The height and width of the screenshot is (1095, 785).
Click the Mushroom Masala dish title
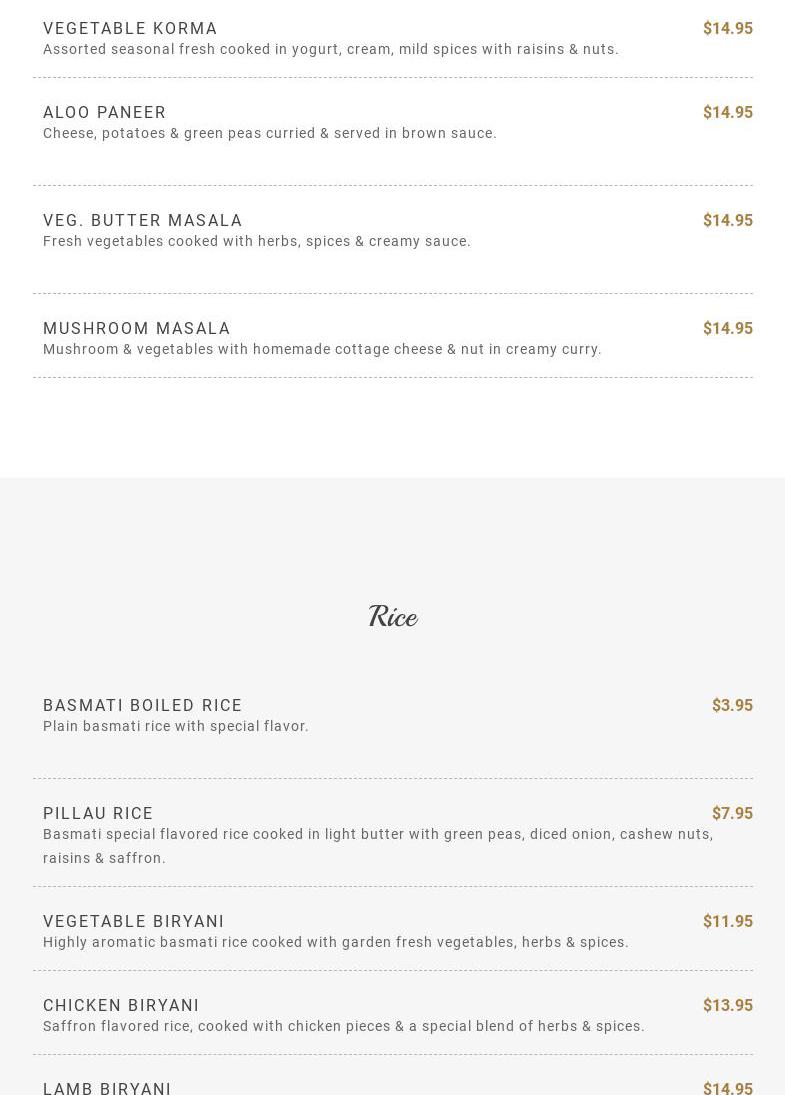click(x=137, y=328)
